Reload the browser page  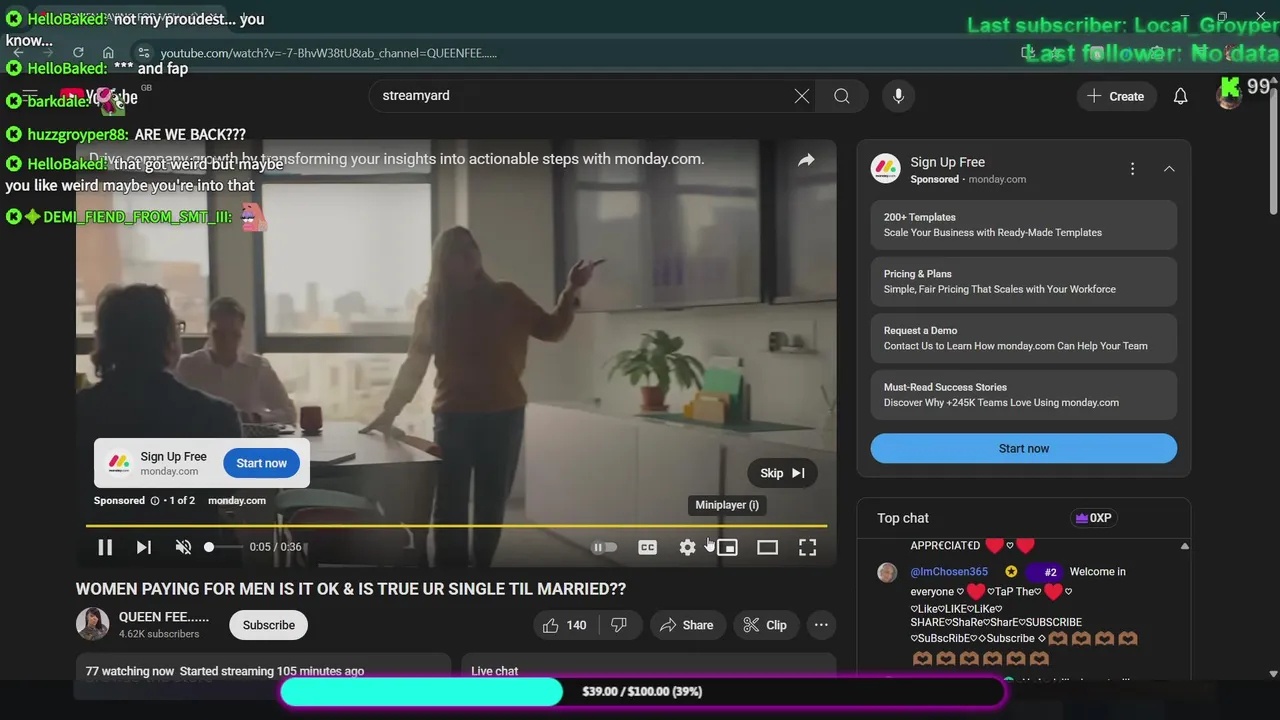click(x=78, y=53)
